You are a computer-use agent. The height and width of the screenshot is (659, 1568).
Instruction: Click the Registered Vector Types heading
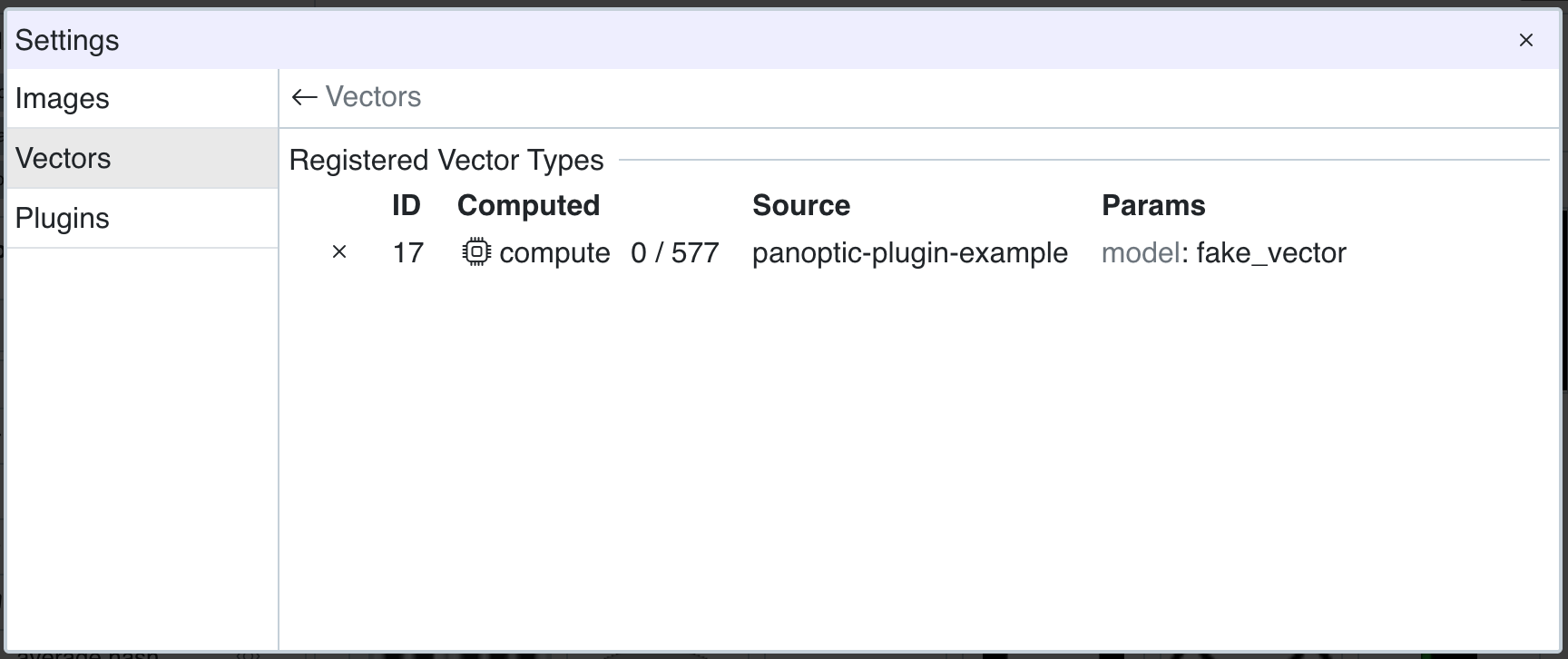click(446, 160)
